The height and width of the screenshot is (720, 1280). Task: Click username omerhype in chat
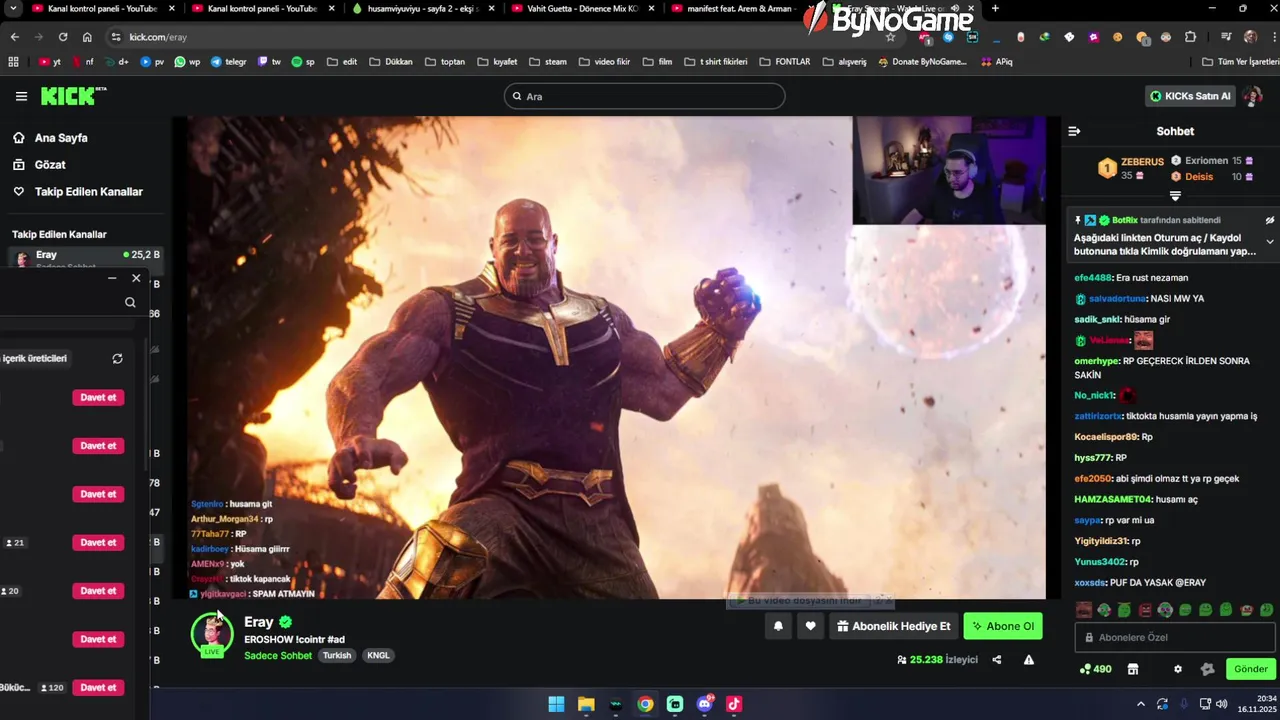tap(1097, 361)
